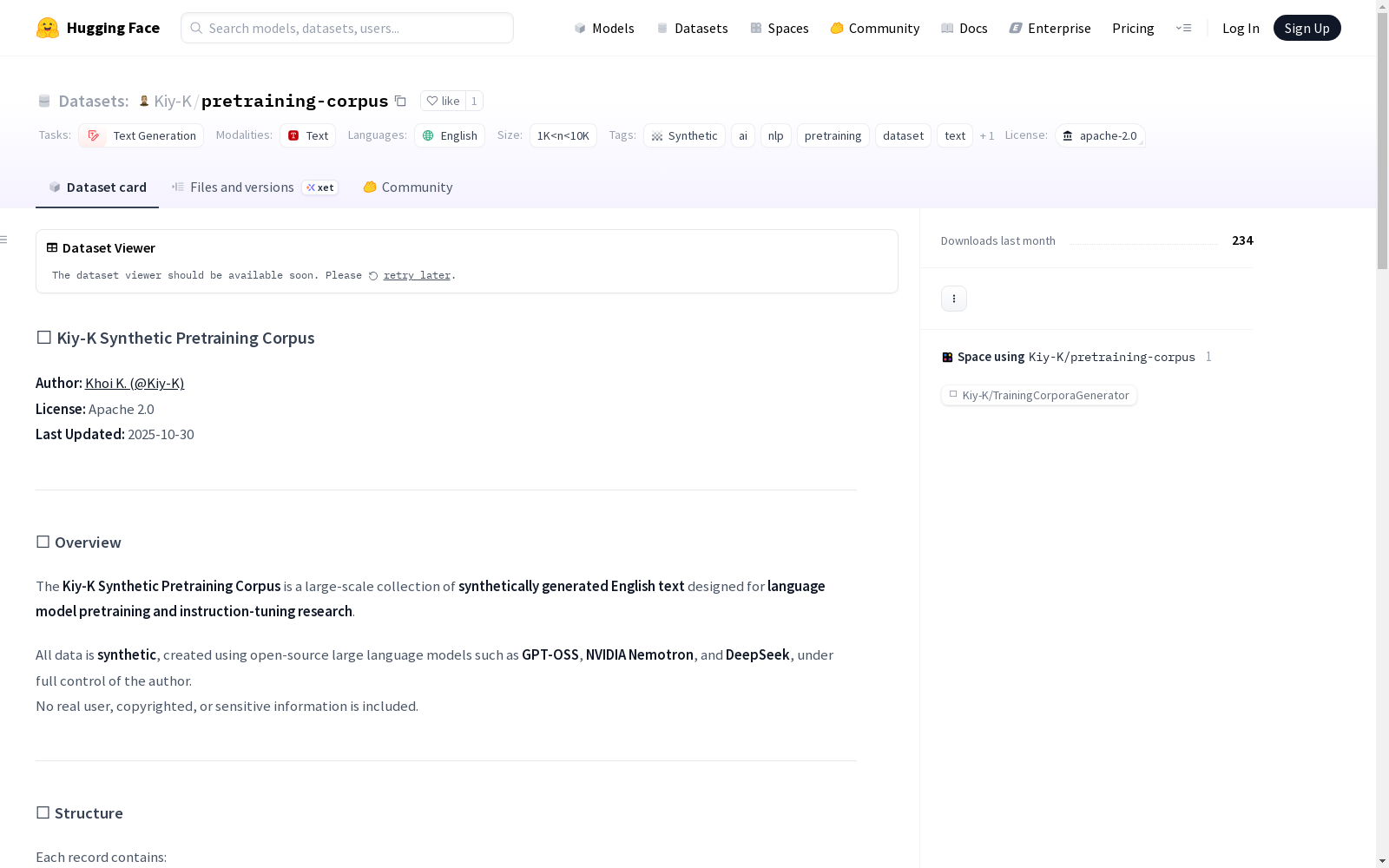Click the pretraining-corpus dataset title
Viewport: 1389px width, 868px height.
coord(295,101)
